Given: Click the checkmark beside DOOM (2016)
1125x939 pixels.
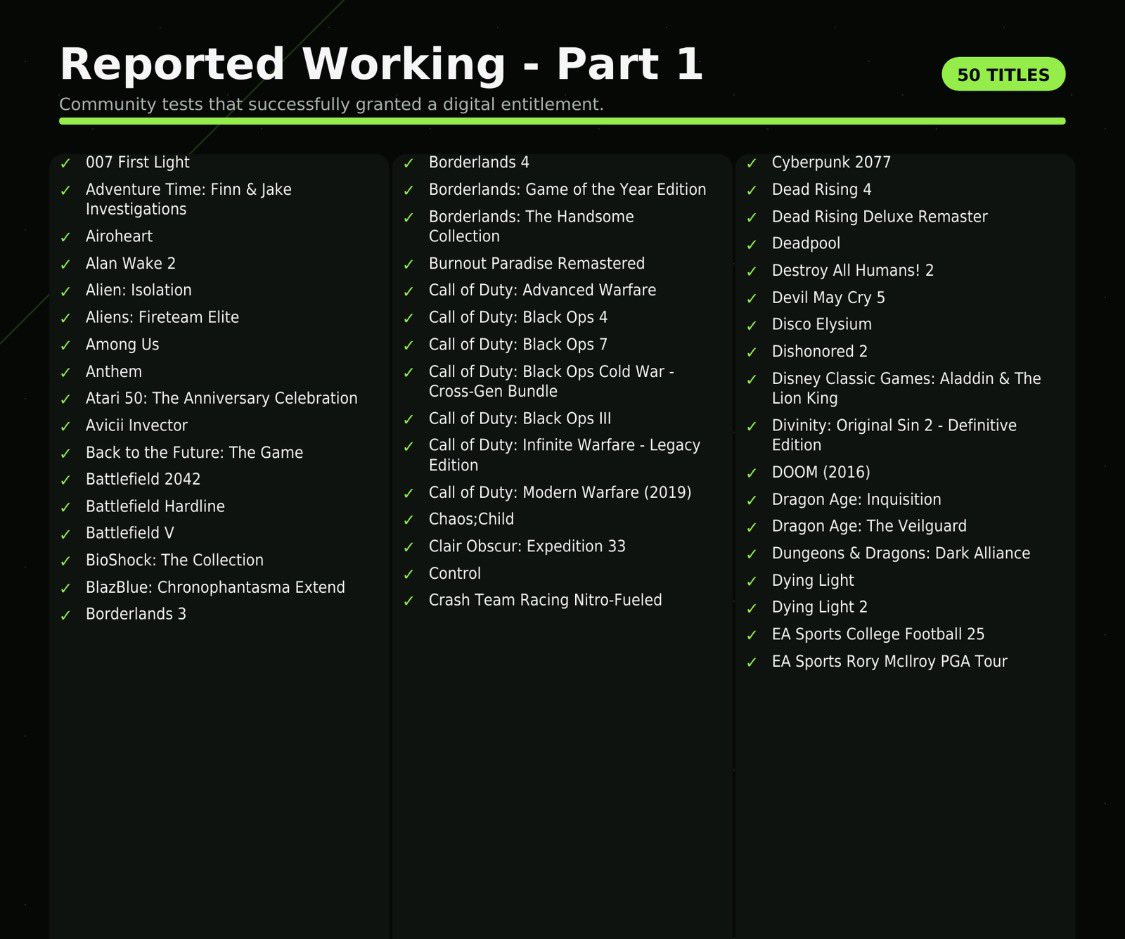Looking at the screenshot, I should (751, 473).
